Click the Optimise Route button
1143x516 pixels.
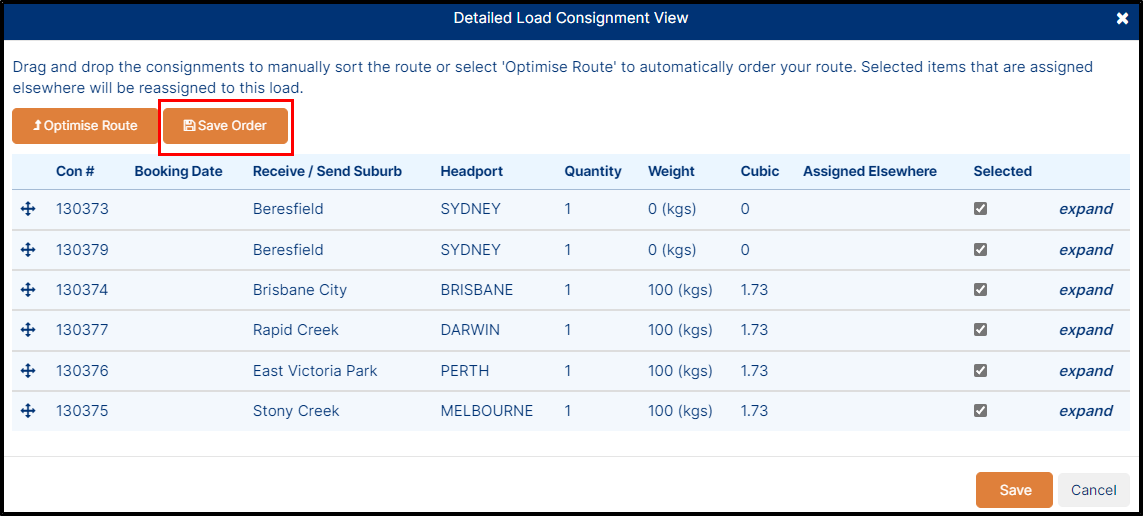tap(85, 125)
